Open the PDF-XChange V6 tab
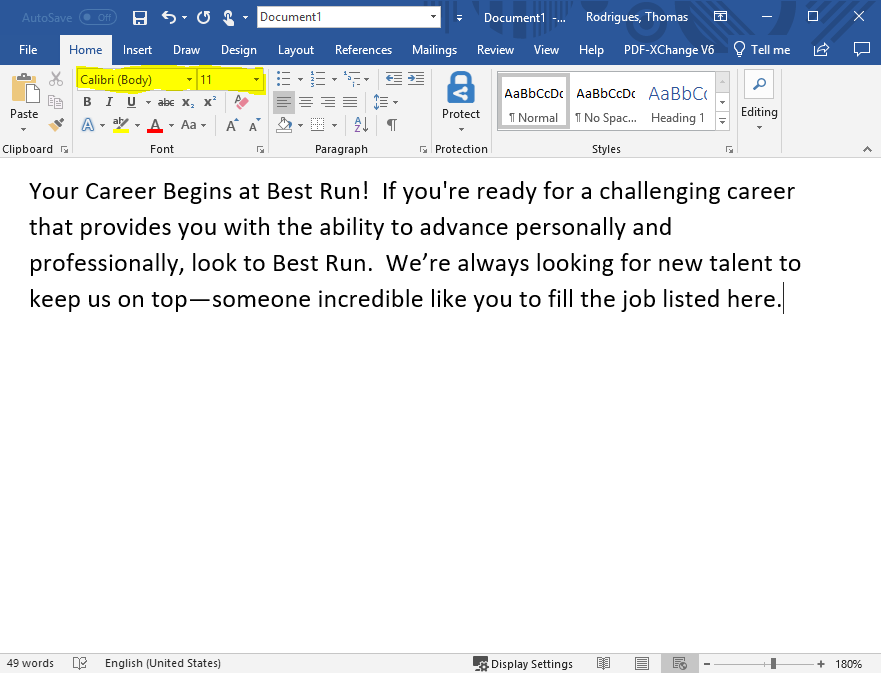The width and height of the screenshot is (881, 673). point(669,50)
